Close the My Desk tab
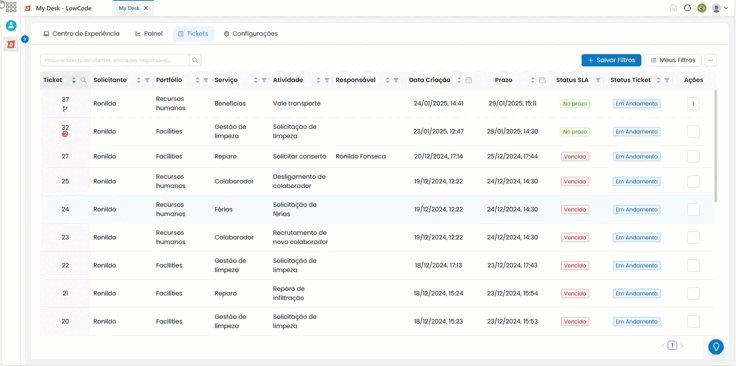 146,8
